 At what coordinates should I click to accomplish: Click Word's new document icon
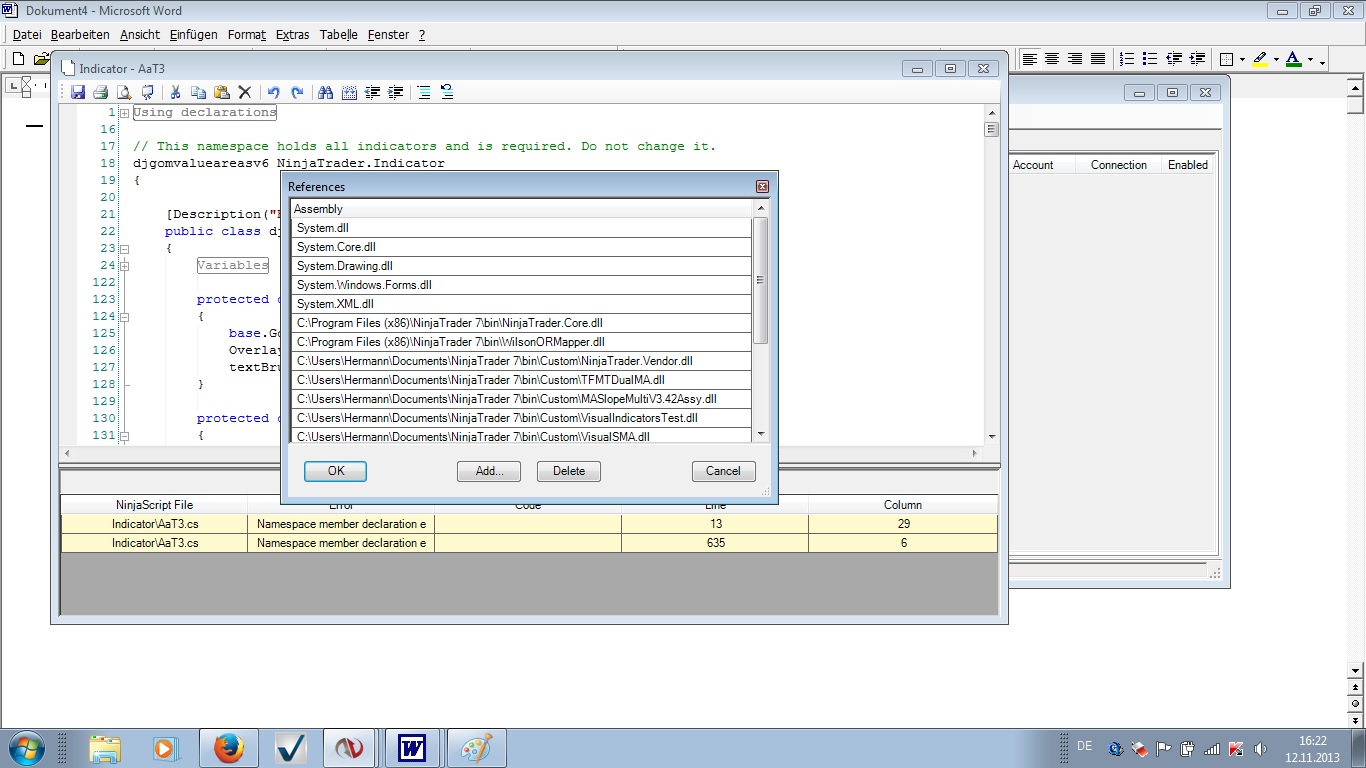tap(18, 59)
